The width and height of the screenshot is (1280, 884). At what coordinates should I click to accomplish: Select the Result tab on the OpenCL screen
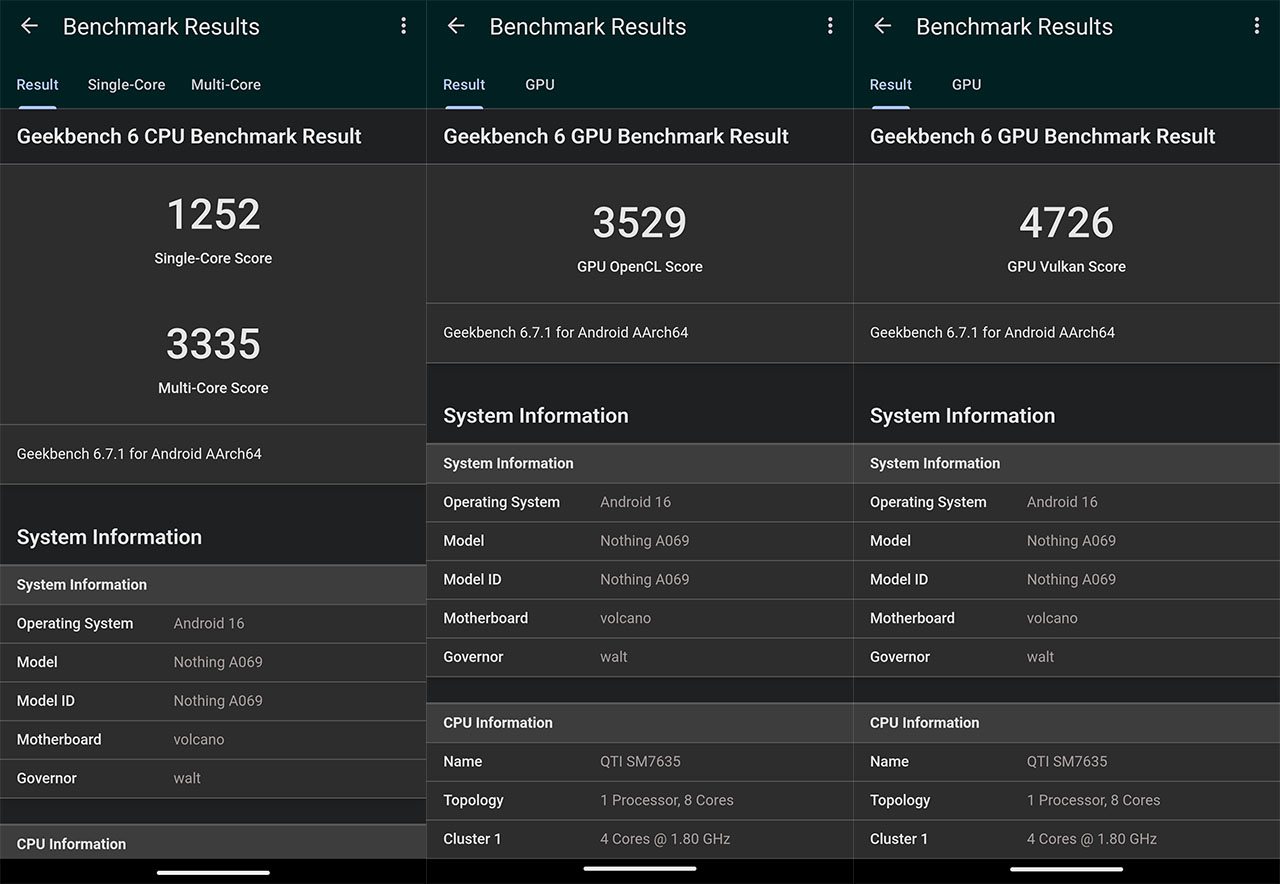point(464,85)
